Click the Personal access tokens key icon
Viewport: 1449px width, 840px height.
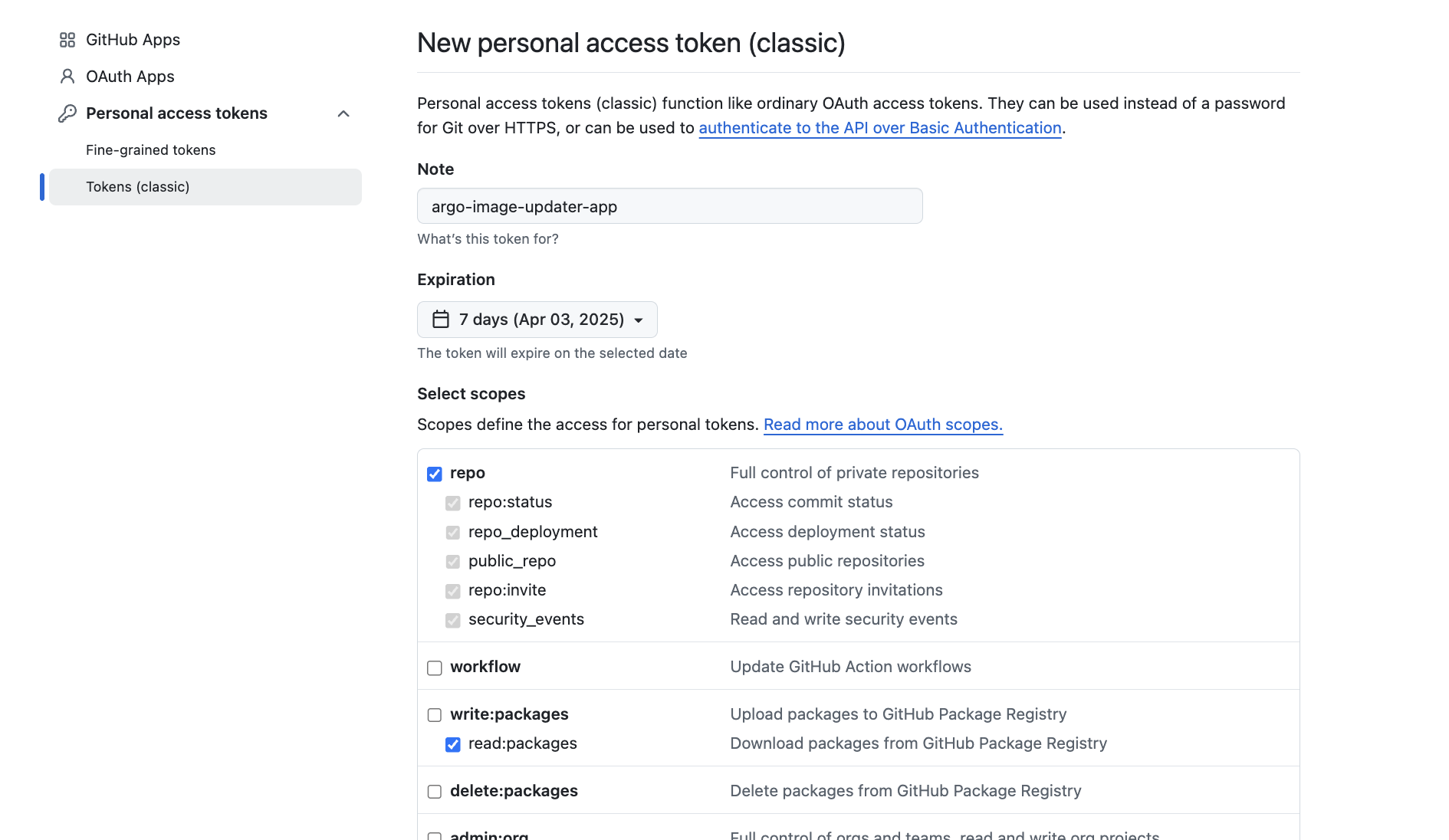[x=67, y=113]
